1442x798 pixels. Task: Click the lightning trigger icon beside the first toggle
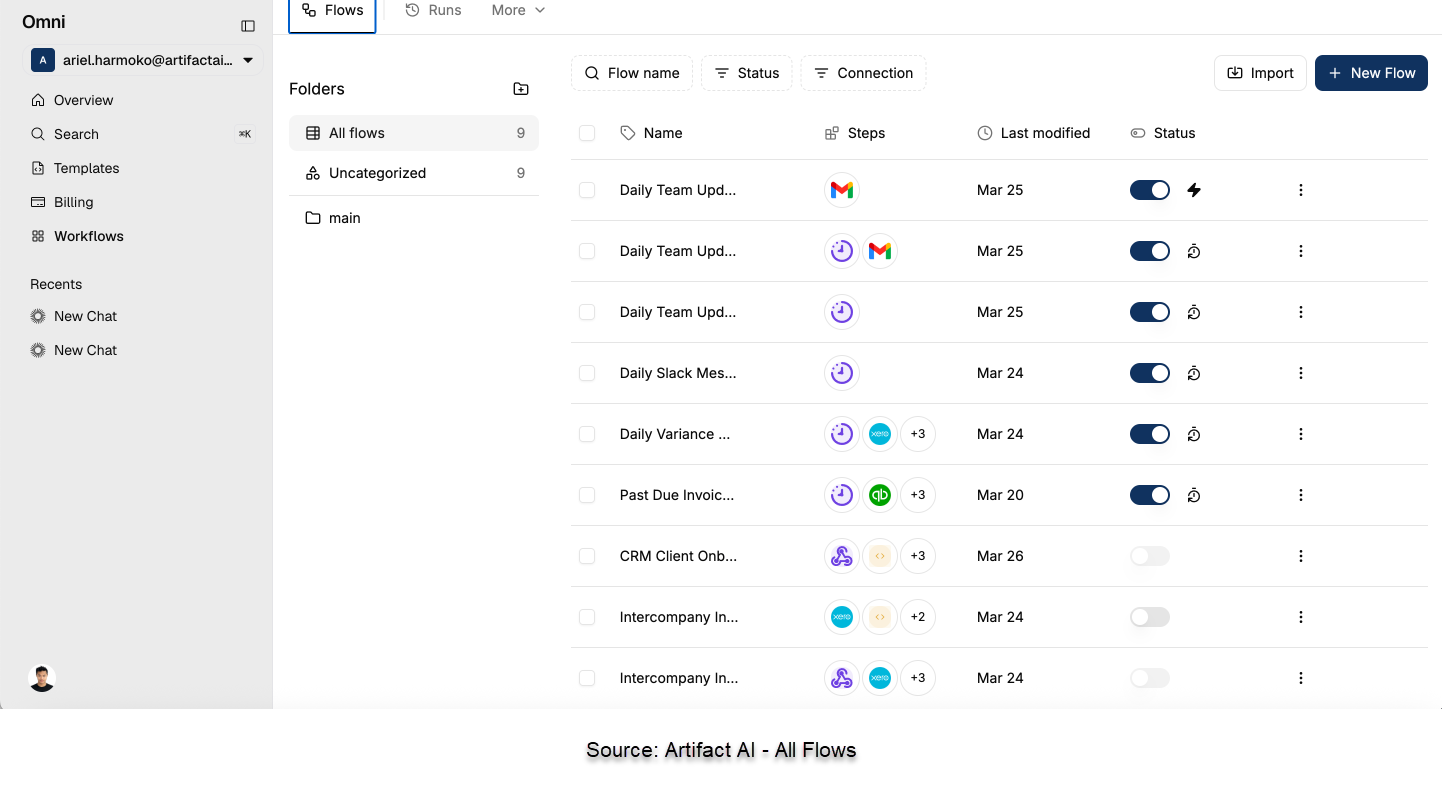click(1194, 189)
